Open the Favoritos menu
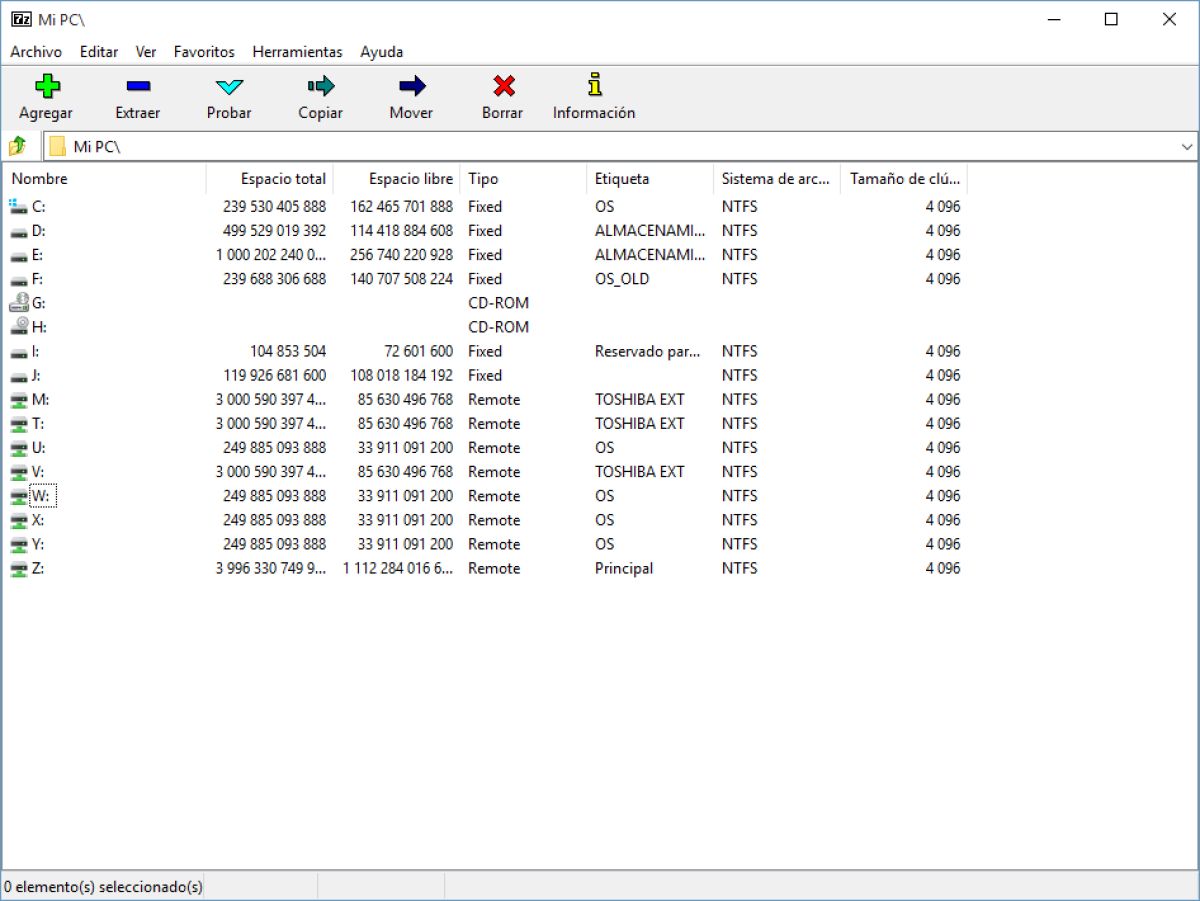 (204, 52)
